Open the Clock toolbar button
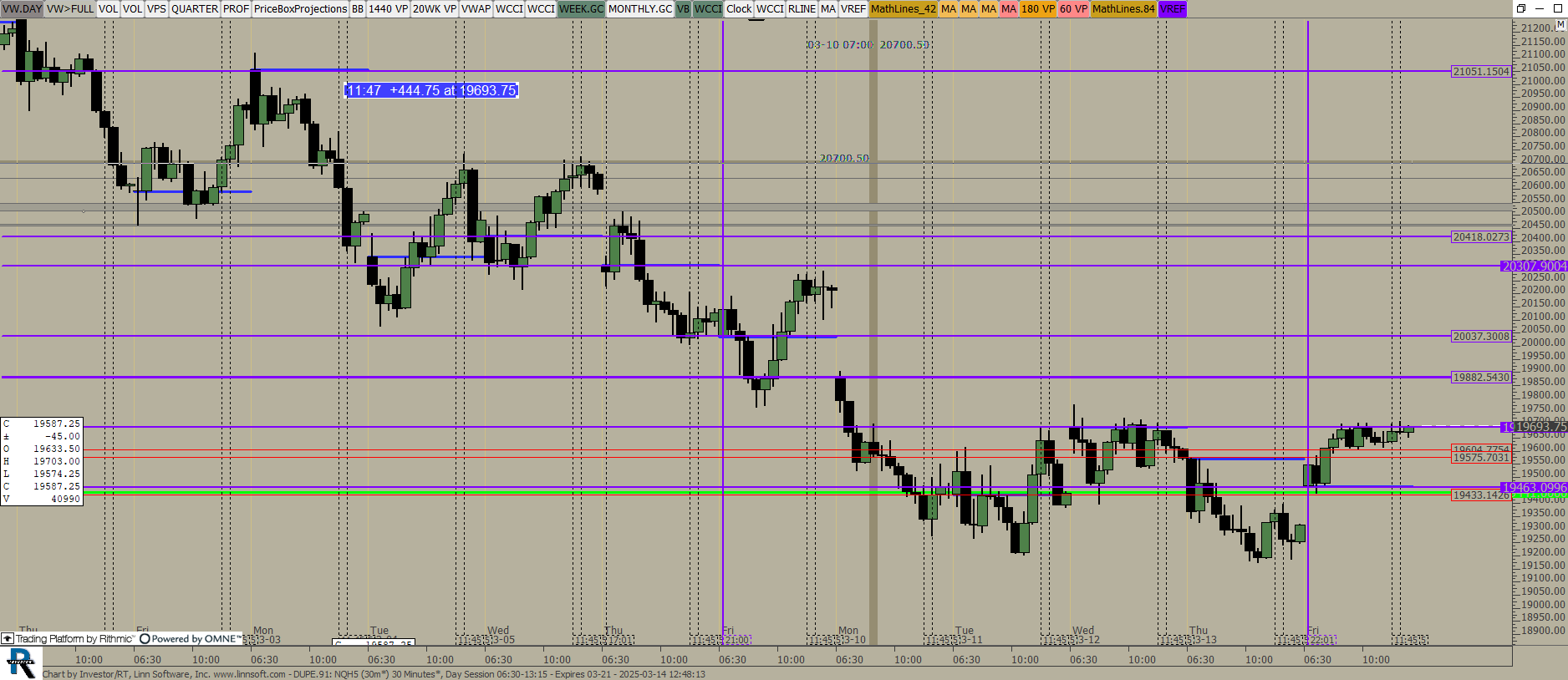This screenshot has height=680, width=1568. pos(739,9)
